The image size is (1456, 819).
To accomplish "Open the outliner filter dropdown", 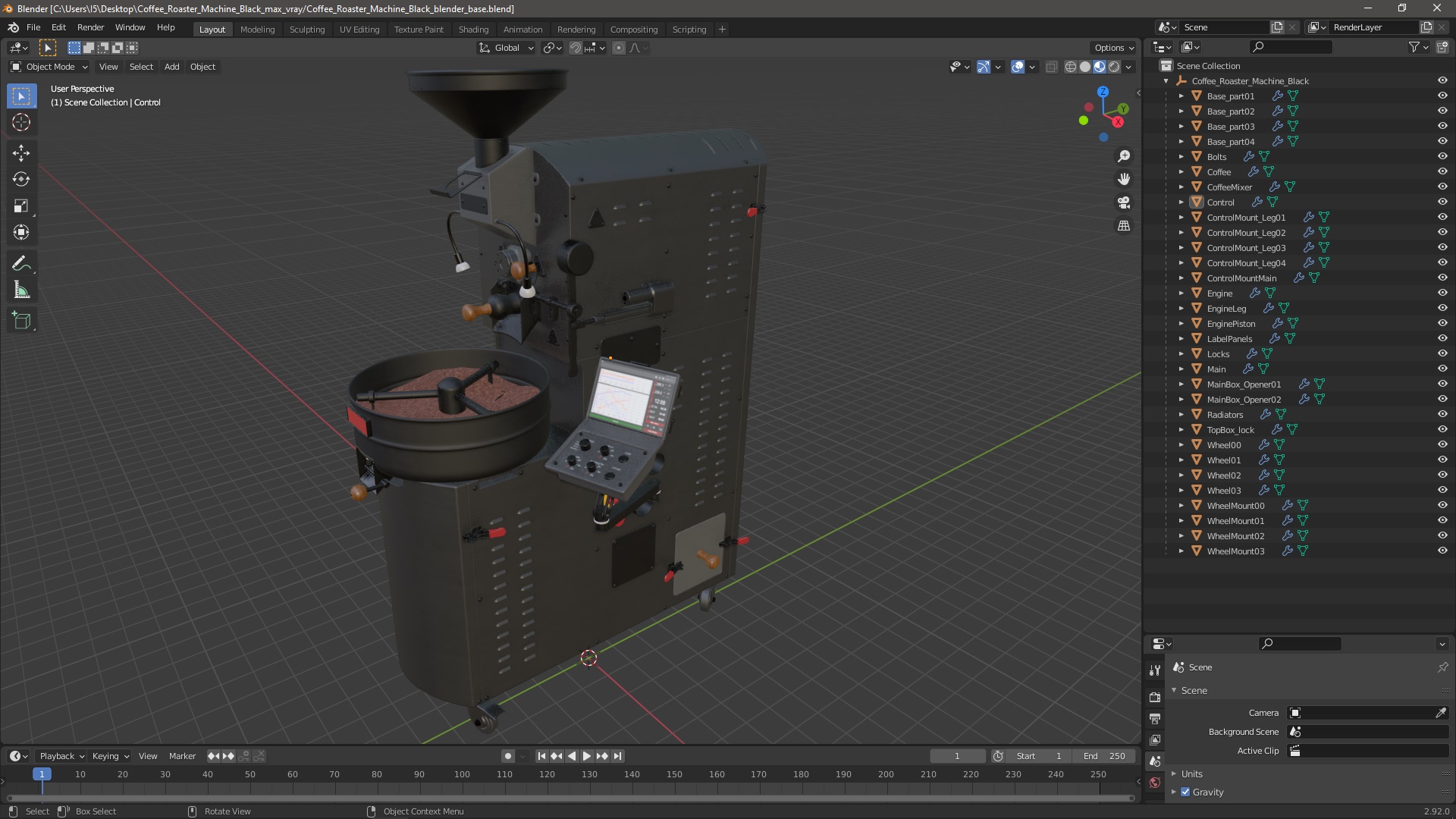I will [x=1419, y=47].
